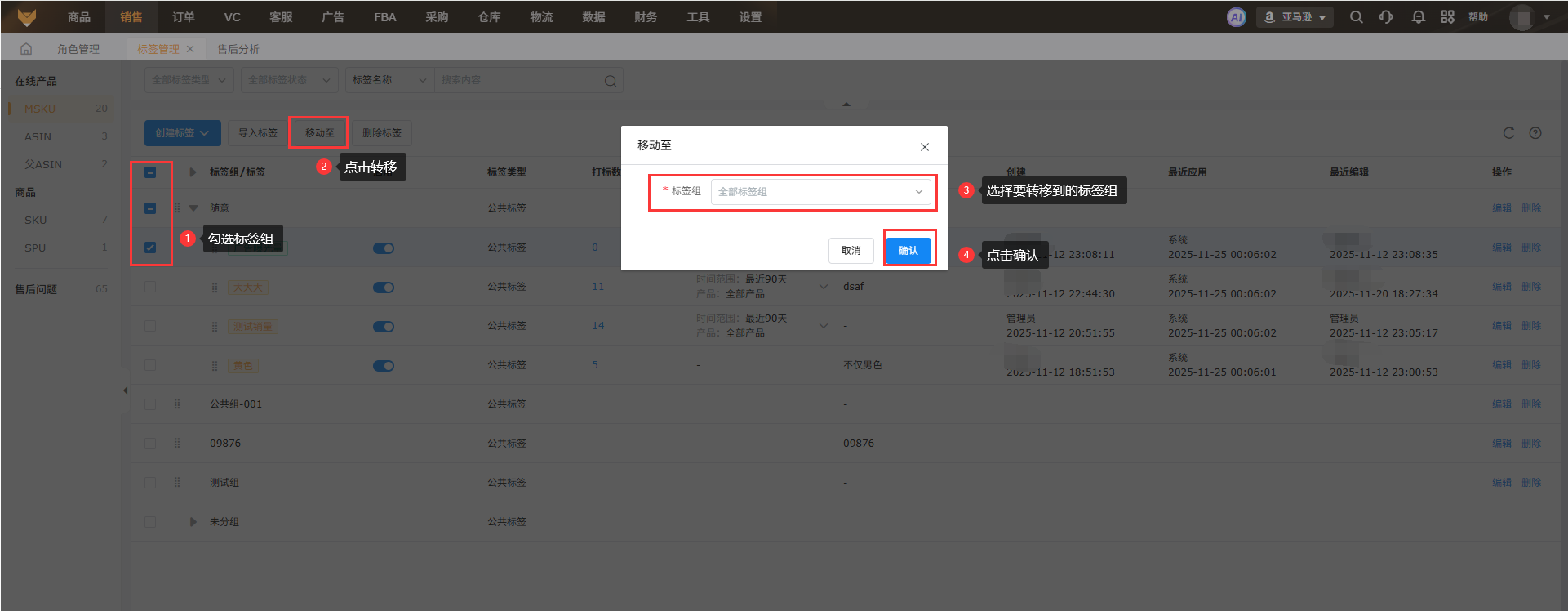The width and height of the screenshot is (1568, 611).
Task: Open the 全部标签类型 filter dropdown
Action: click(x=189, y=80)
